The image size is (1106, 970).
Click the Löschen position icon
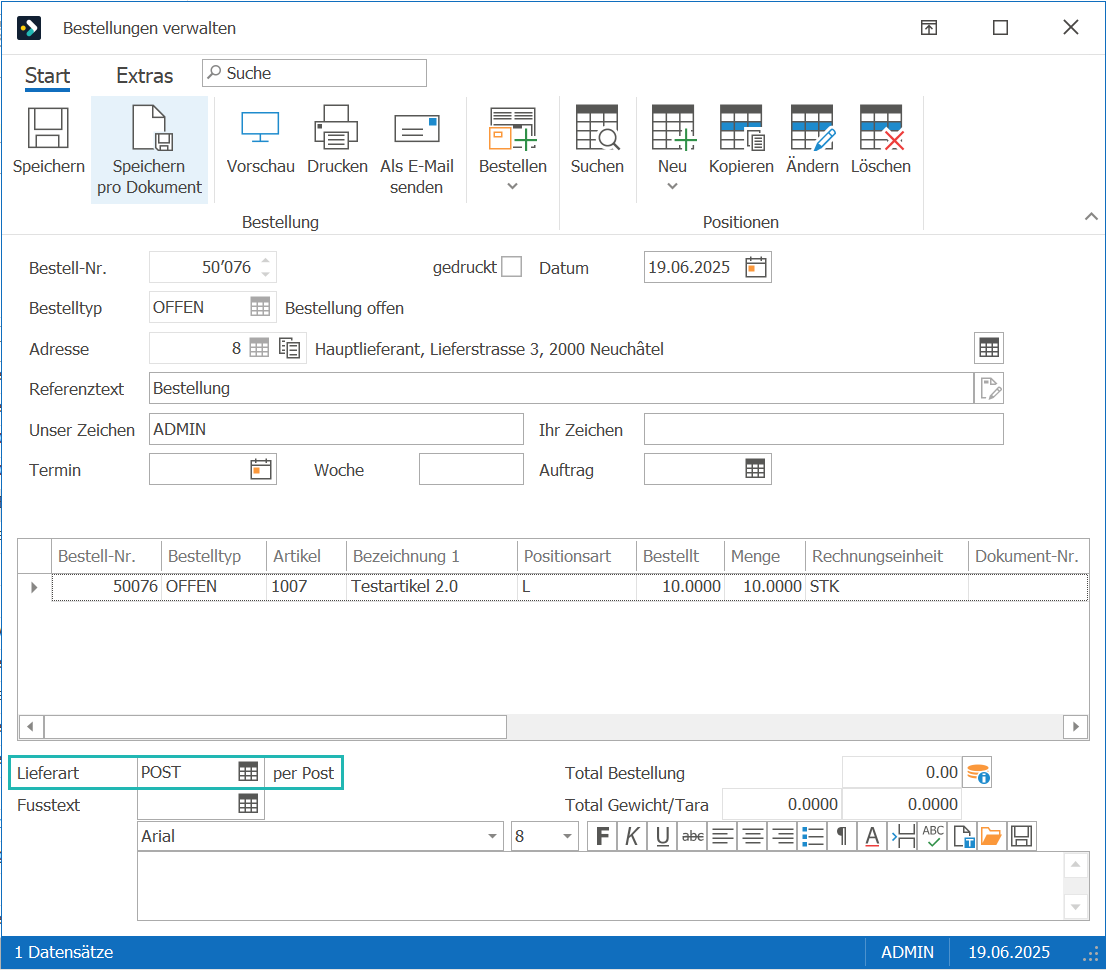[x=881, y=128]
